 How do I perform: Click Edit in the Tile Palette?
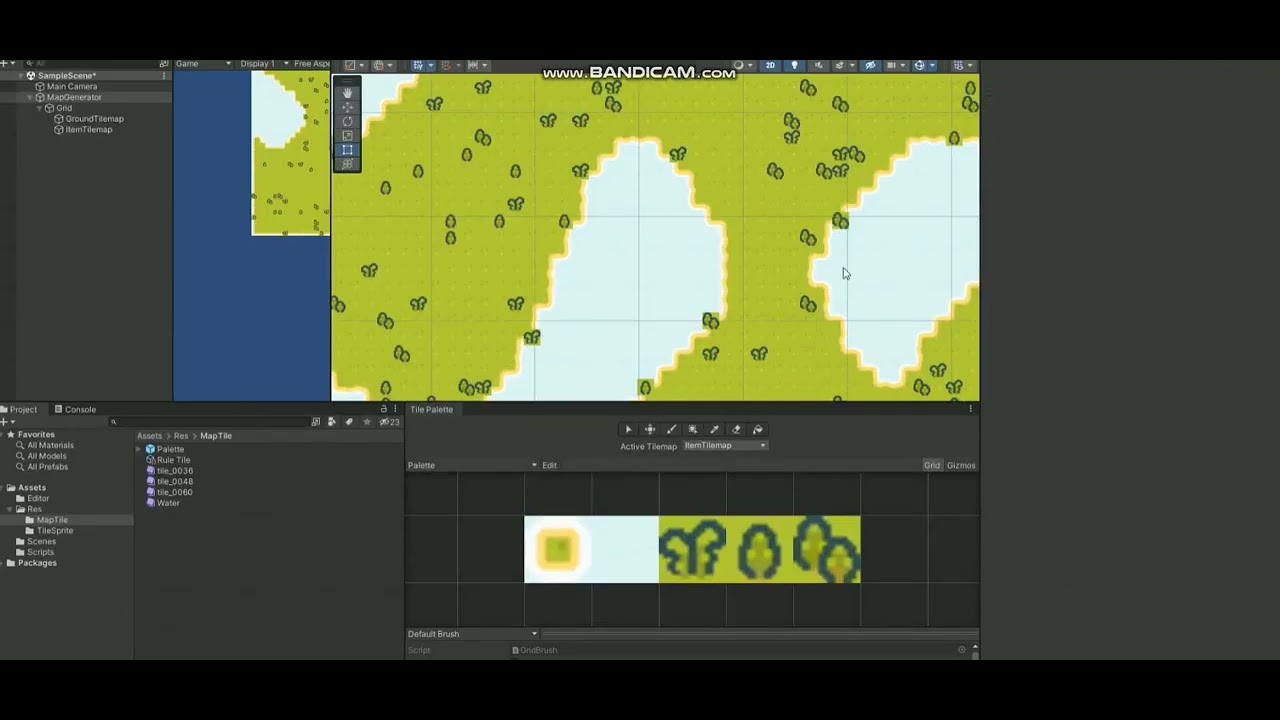click(549, 465)
